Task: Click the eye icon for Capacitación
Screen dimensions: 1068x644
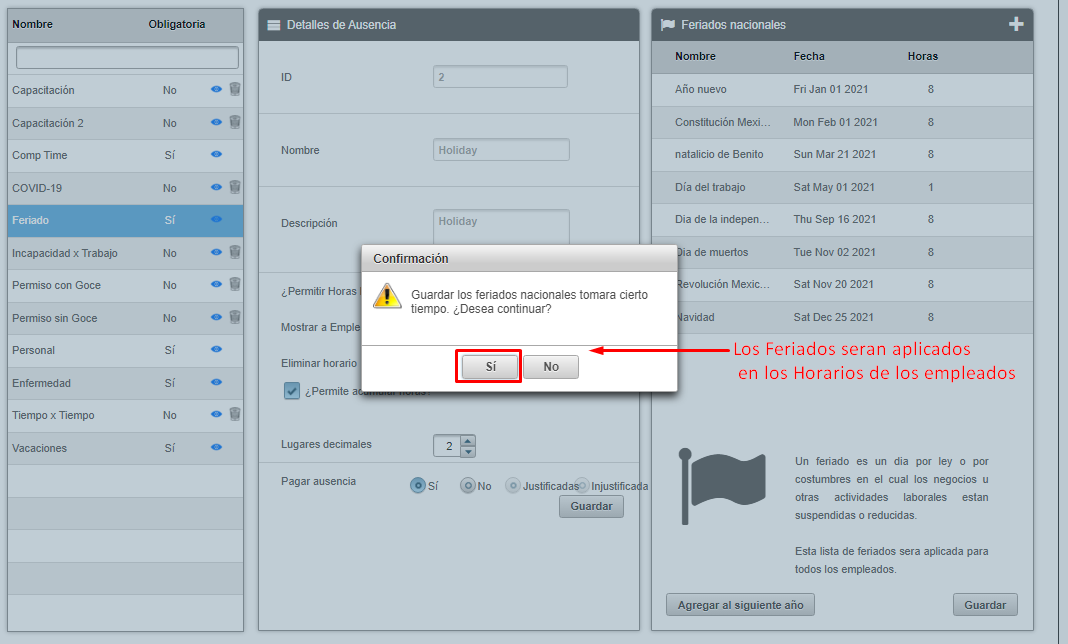Action: [216, 90]
